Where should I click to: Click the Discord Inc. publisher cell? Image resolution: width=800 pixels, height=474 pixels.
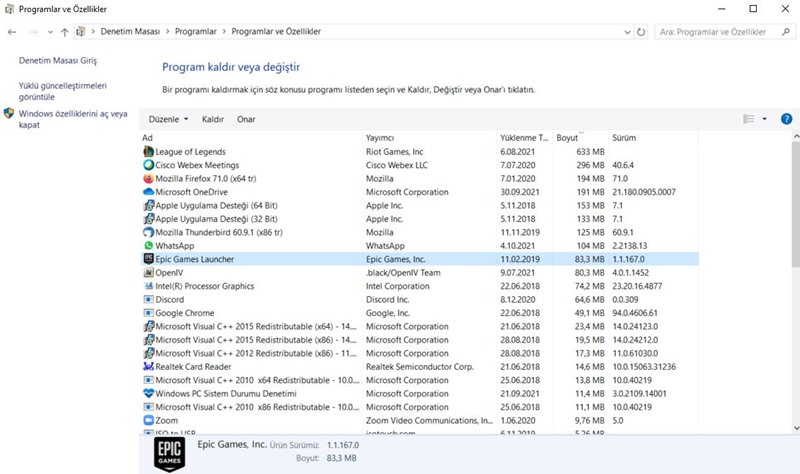pos(387,300)
